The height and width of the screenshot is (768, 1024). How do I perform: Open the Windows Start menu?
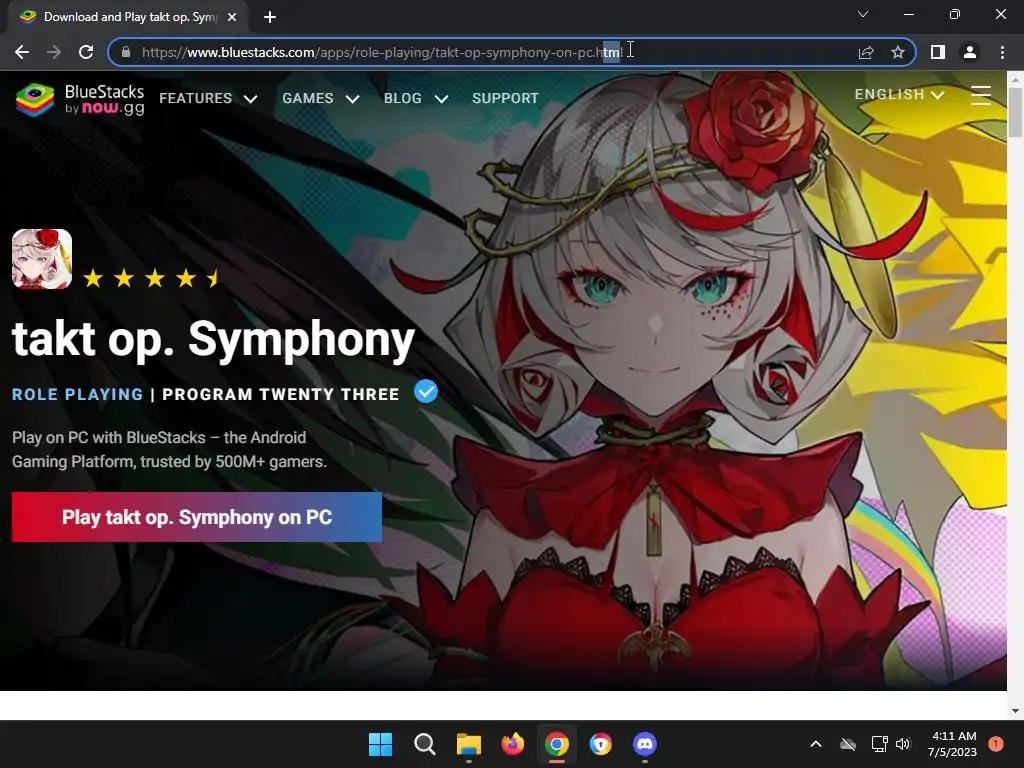[x=380, y=744]
